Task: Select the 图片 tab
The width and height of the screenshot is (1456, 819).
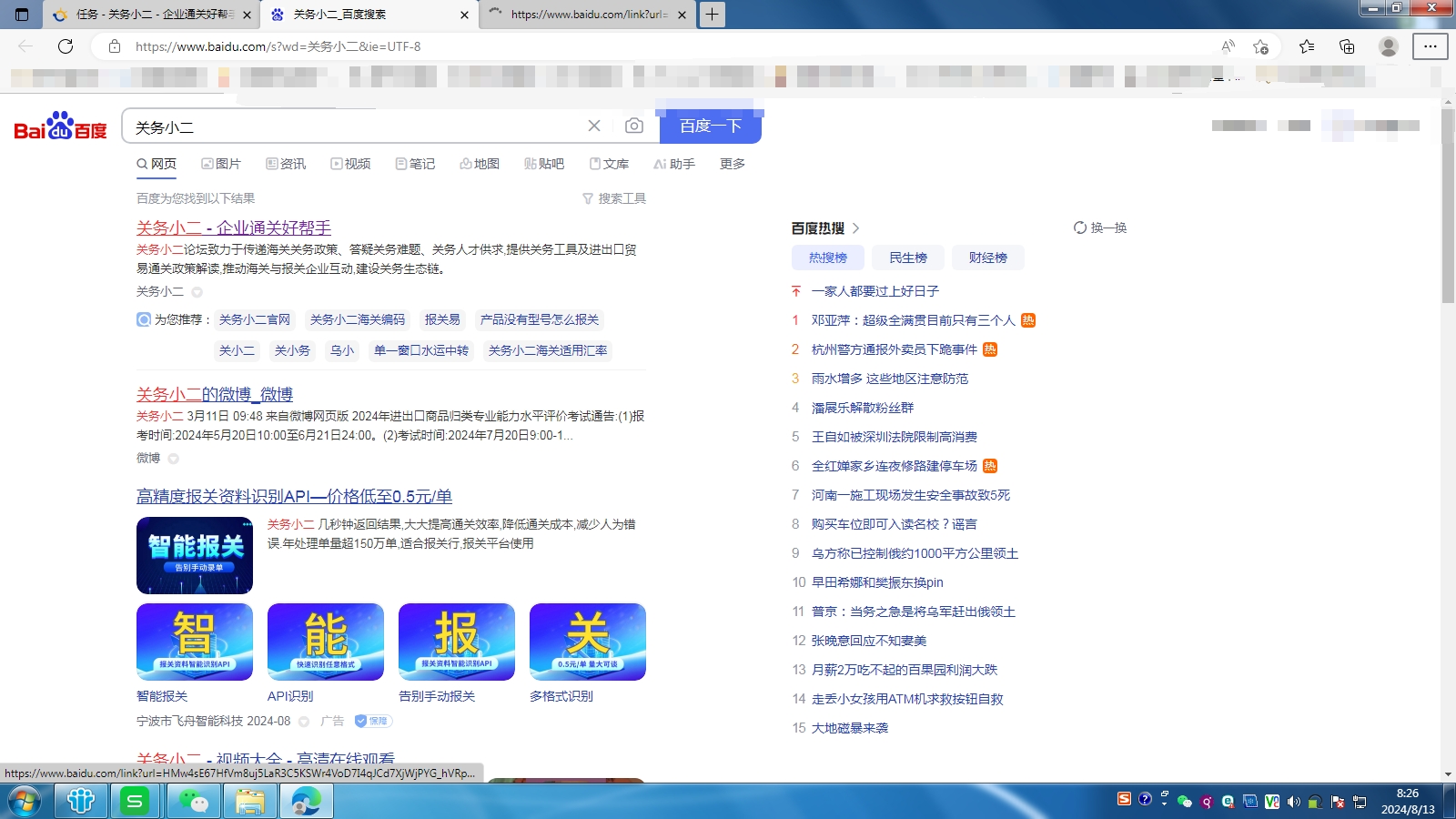Action: pos(221,164)
